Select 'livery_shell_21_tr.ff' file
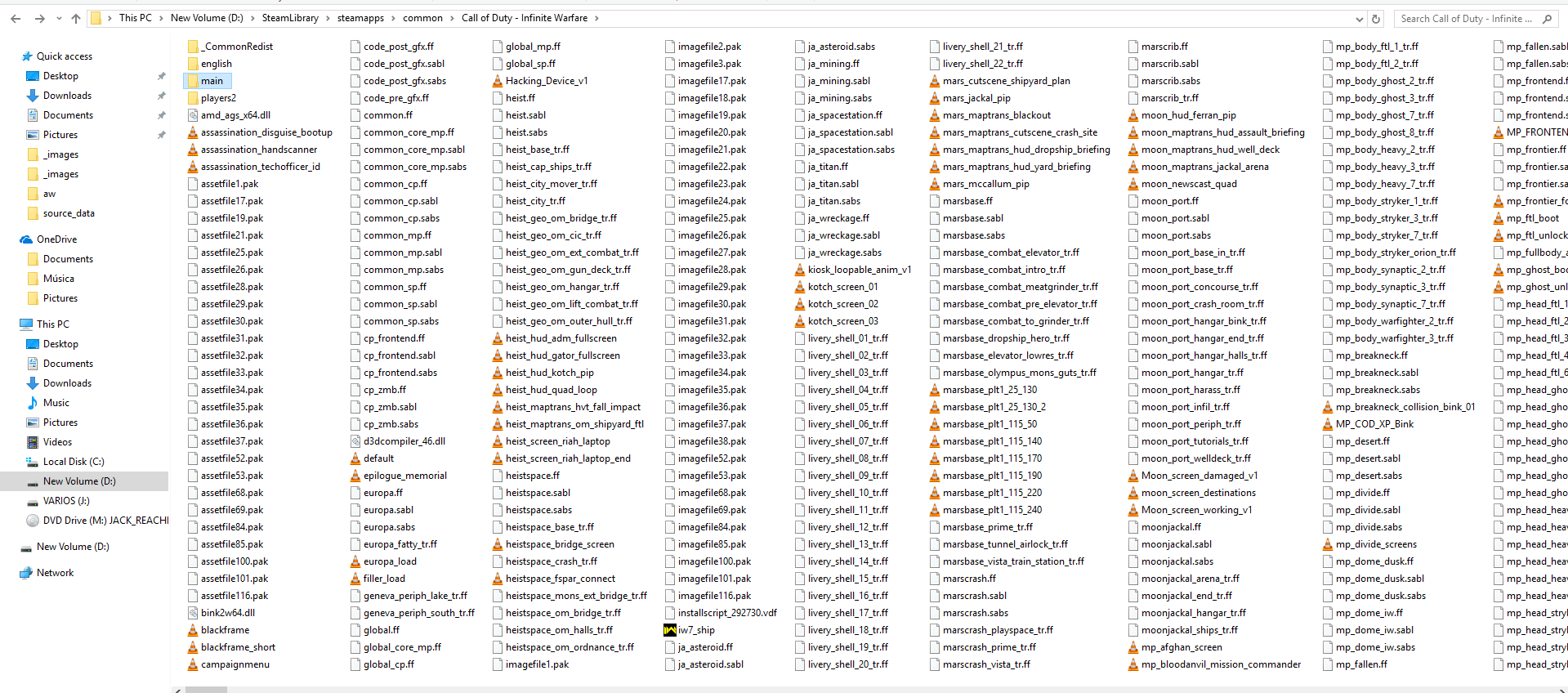The height and width of the screenshot is (693, 1568). [x=982, y=47]
